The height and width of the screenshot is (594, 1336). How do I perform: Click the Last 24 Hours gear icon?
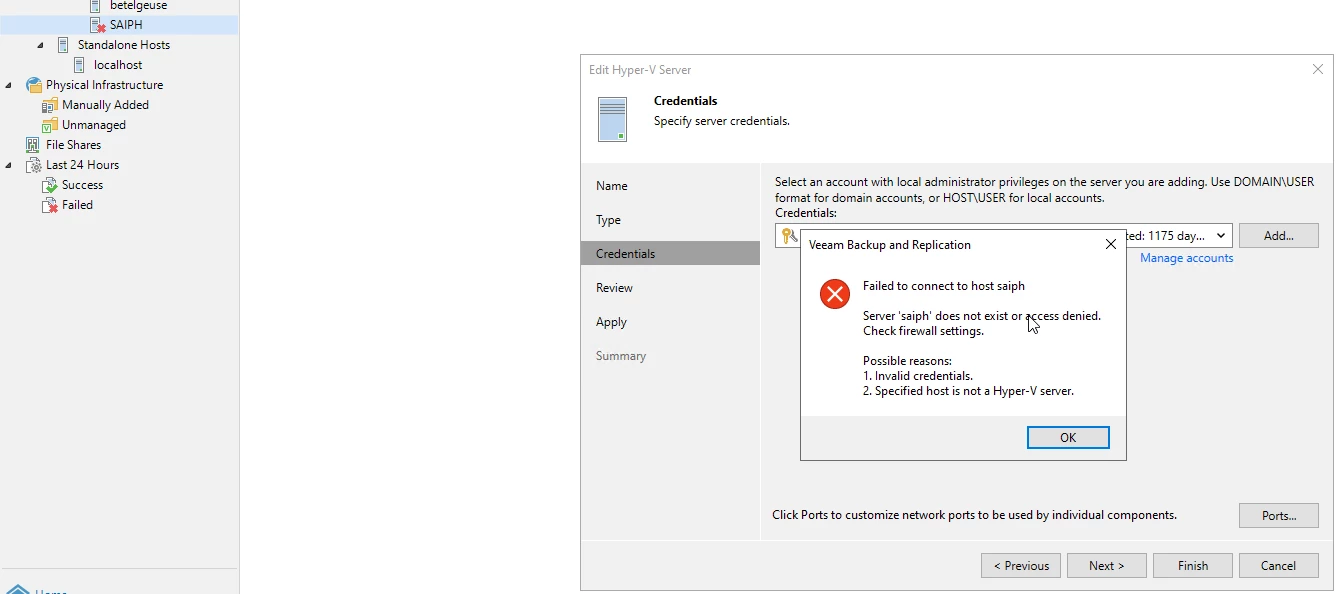(34, 165)
